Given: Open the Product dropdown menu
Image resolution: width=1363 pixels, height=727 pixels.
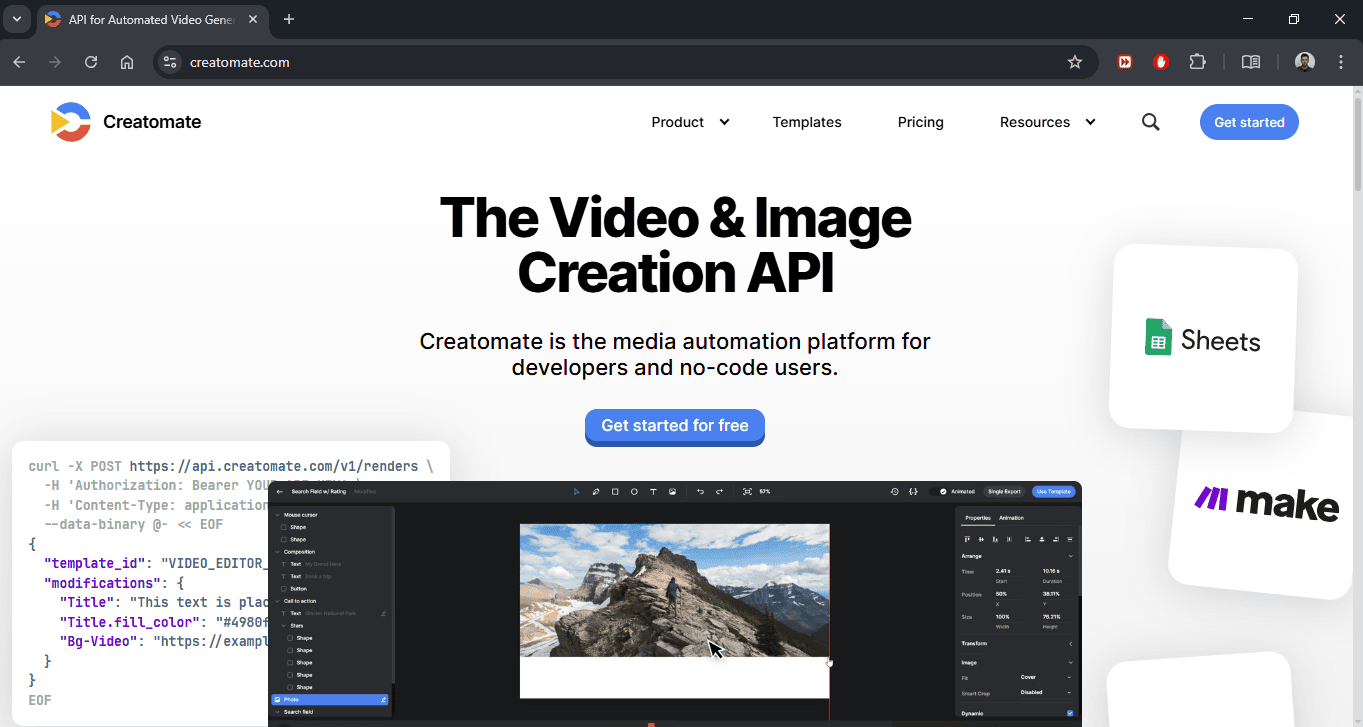Looking at the screenshot, I should pos(691,122).
